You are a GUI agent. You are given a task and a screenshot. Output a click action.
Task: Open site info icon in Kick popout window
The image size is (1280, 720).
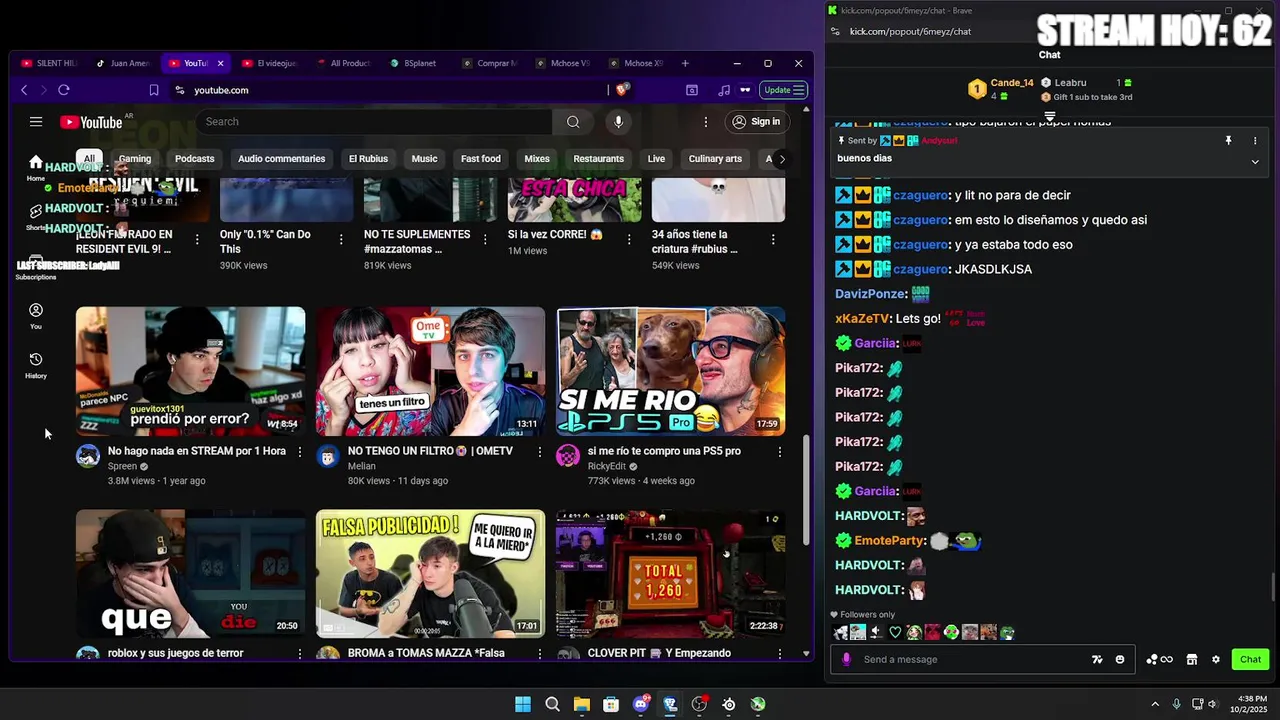pos(835,31)
